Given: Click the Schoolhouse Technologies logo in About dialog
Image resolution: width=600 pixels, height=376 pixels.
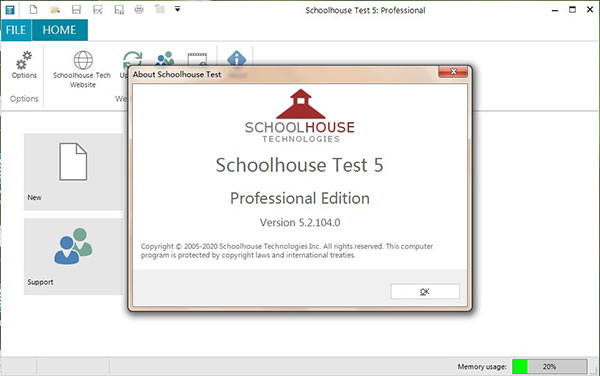Looking at the screenshot, I should click(x=300, y=116).
